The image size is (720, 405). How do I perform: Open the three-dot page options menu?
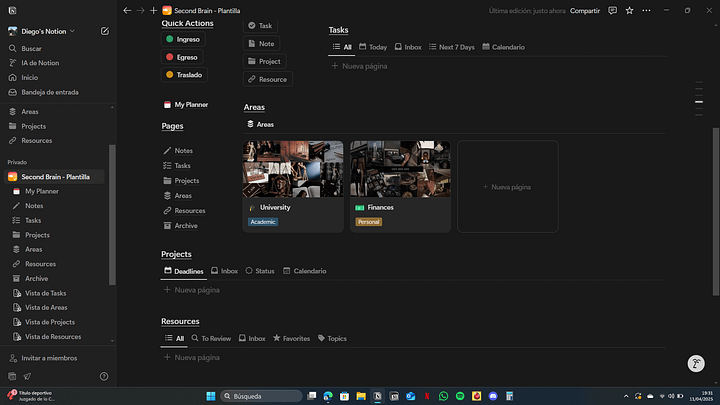tap(646, 11)
